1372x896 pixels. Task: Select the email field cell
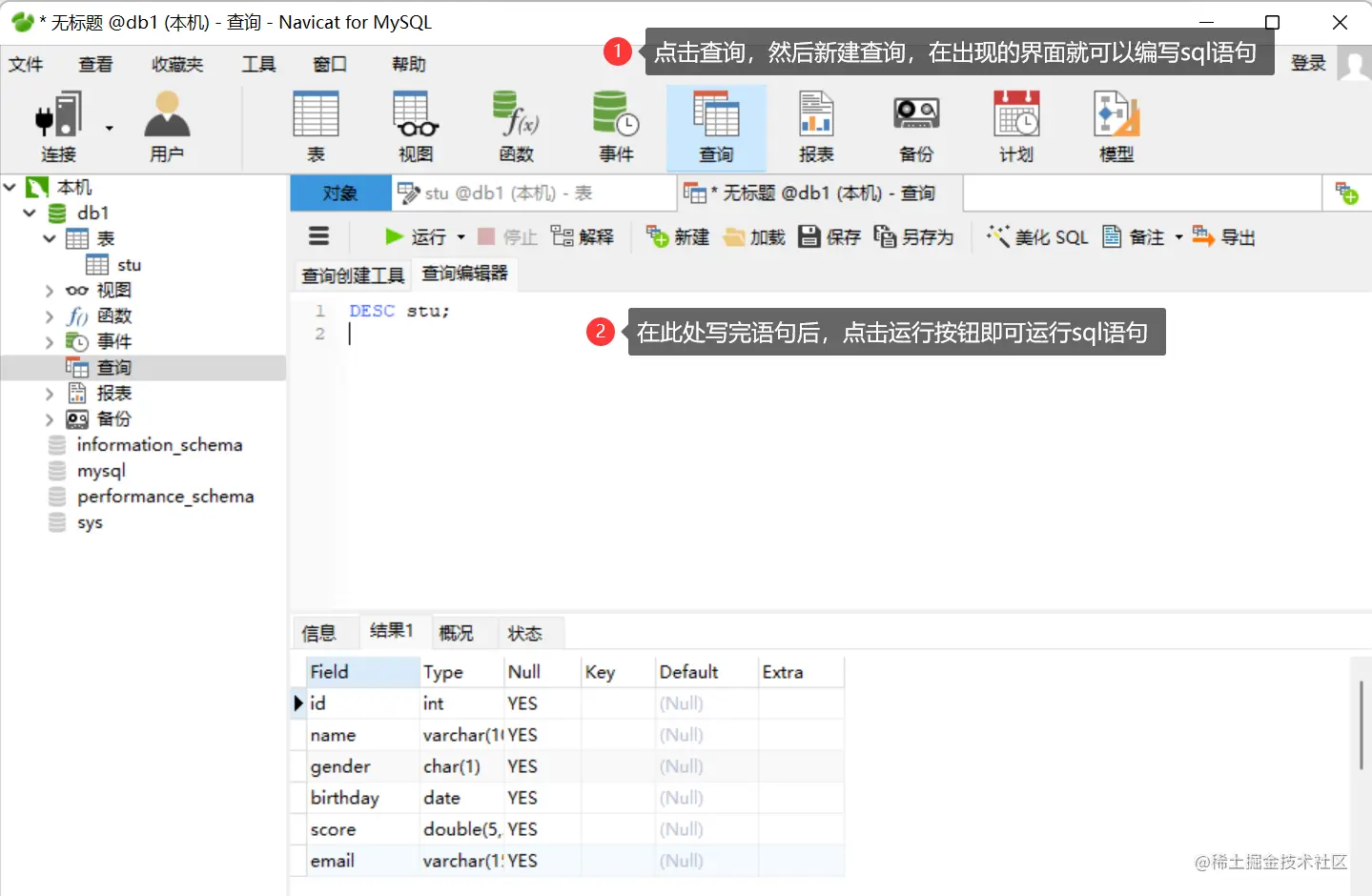(363, 861)
